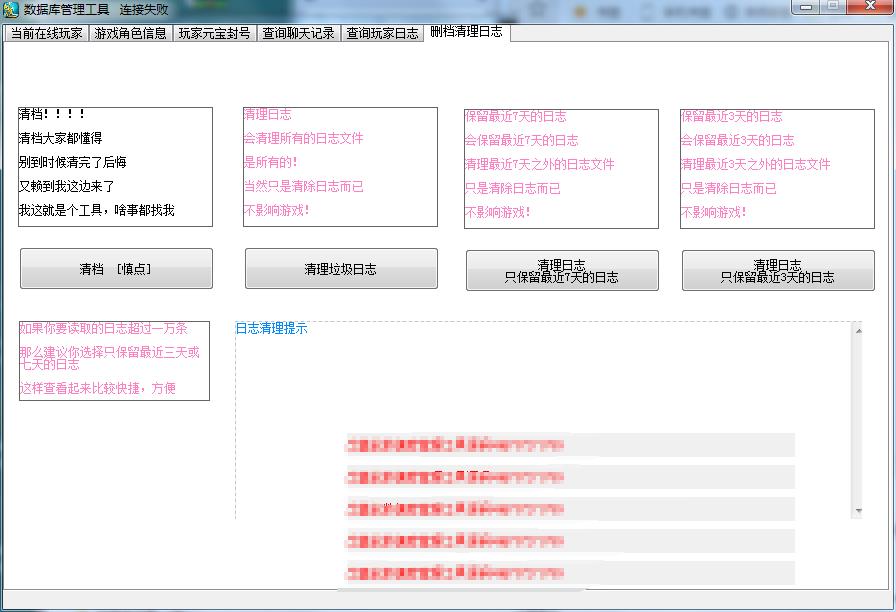Switch to the 当前在线玩家 tab
The image size is (896, 612).
click(x=47, y=33)
